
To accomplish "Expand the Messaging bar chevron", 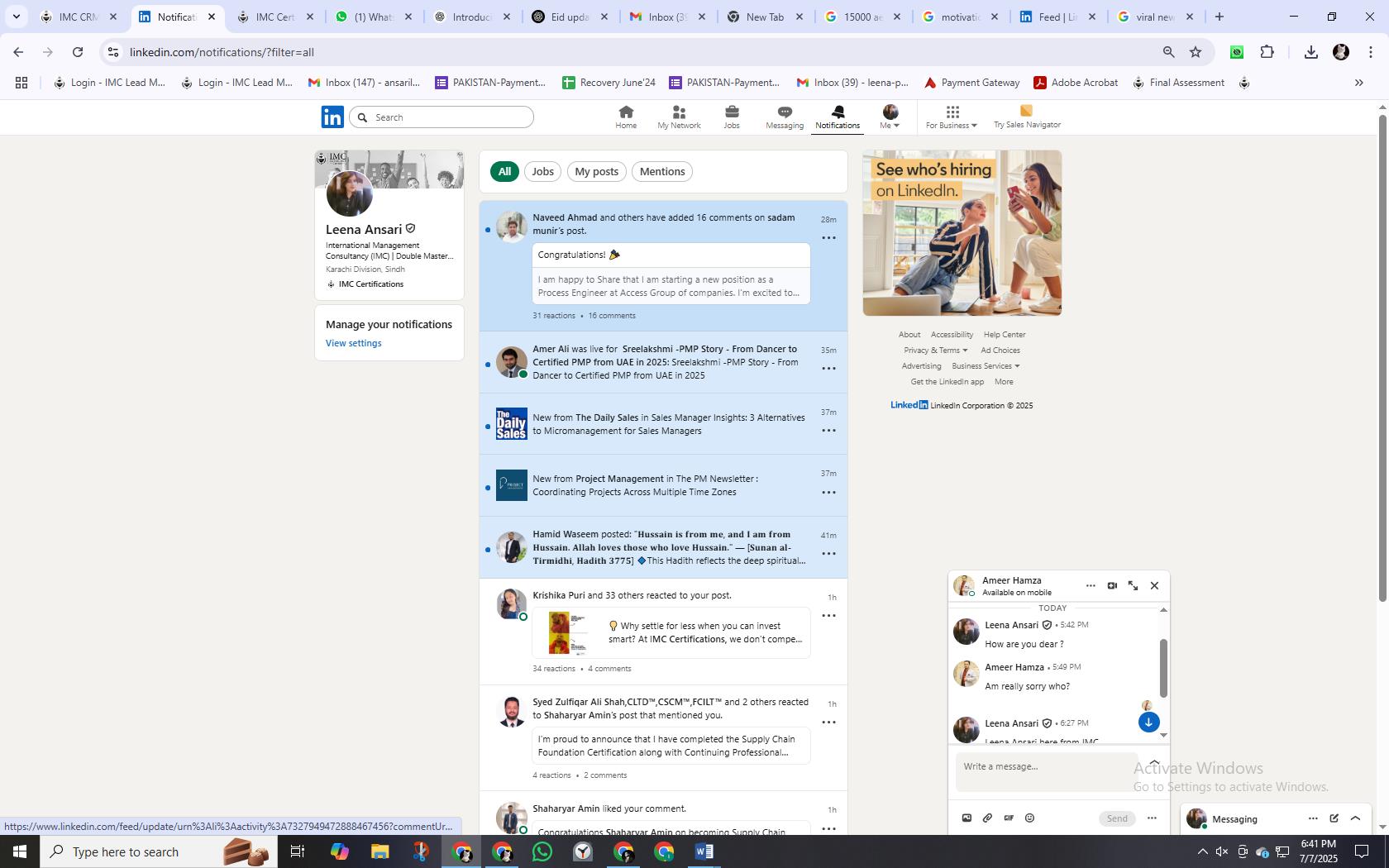I will coord(1355,818).
